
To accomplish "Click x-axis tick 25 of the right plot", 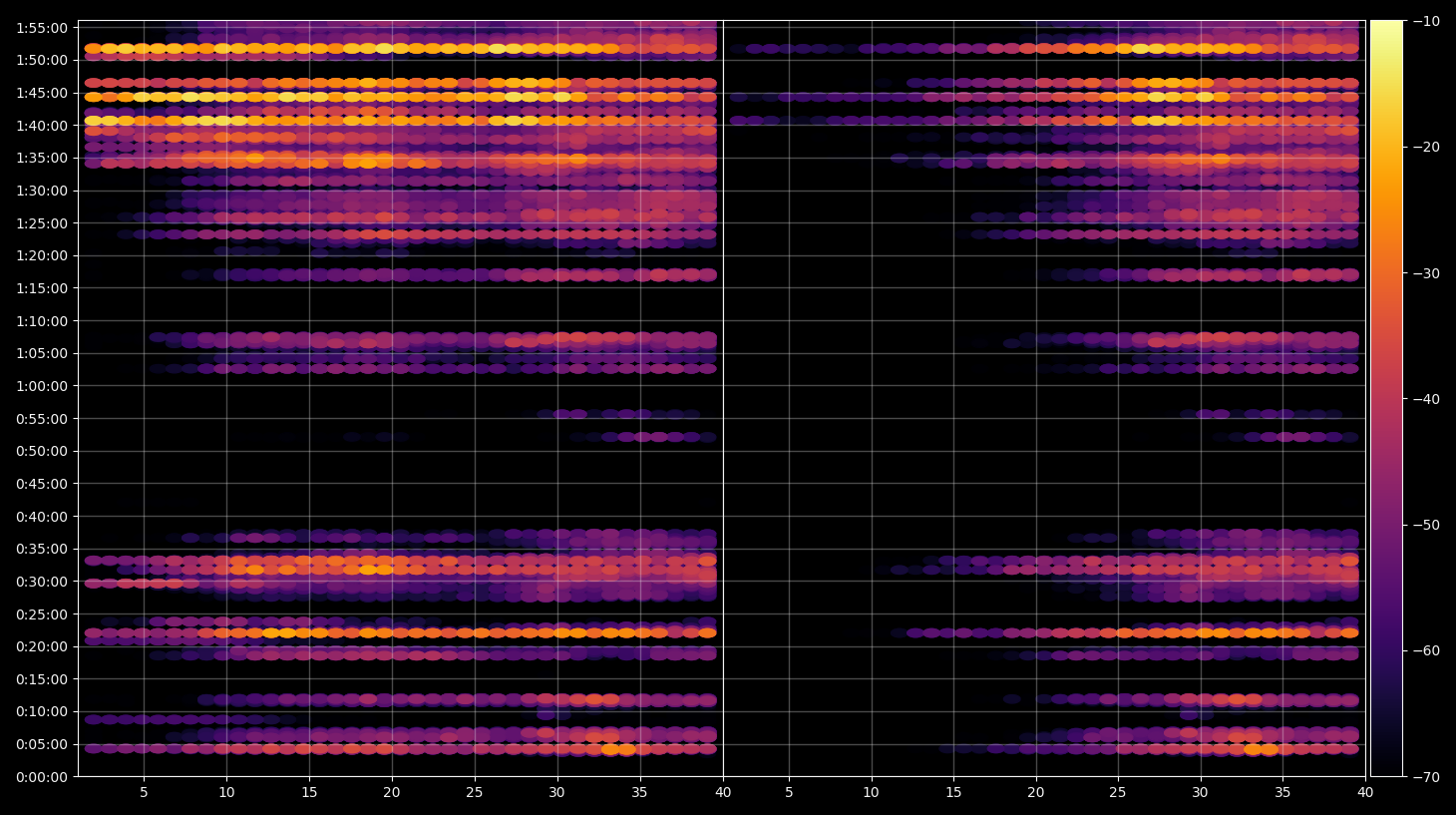I will (x=1118, y=793).
